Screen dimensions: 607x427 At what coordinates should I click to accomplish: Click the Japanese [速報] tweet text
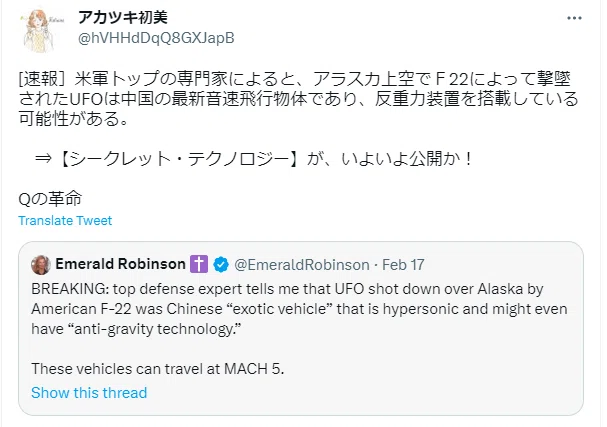click(x=298, y=99)
